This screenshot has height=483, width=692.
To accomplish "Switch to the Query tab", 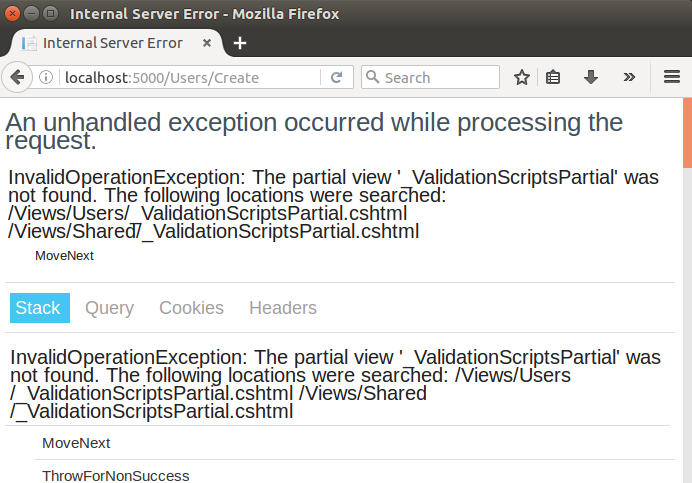I will (109, 308).
